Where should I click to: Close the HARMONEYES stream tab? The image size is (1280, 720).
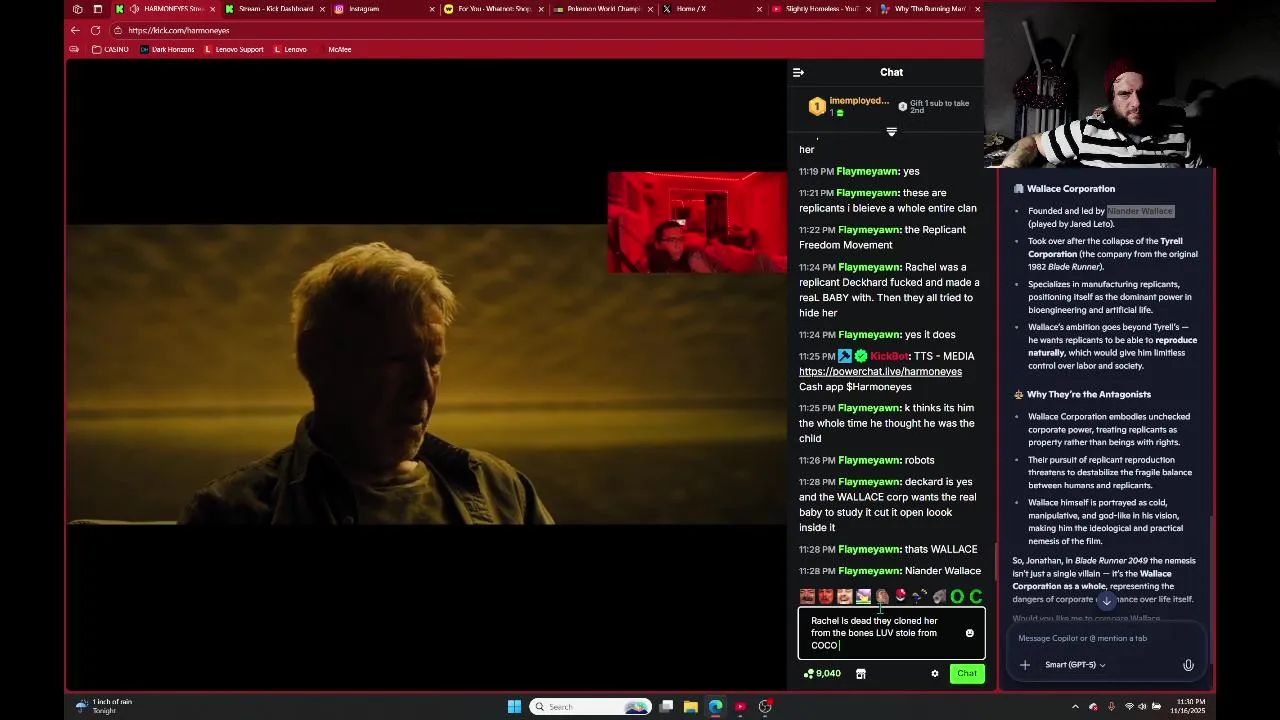[212, 9]
